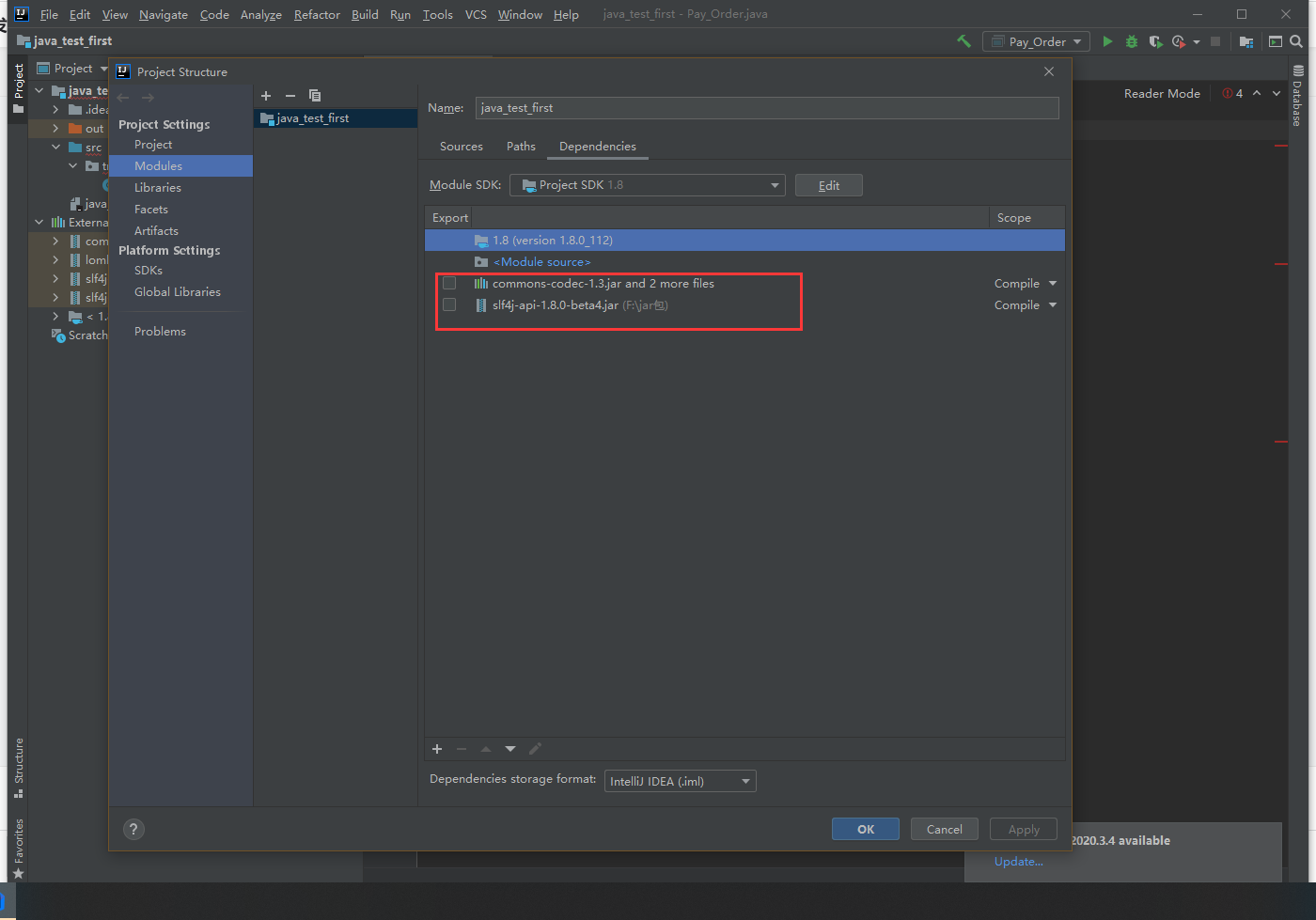Open the help question mark button
This screenshot has width=1316, height=920.
click(133, 829)
